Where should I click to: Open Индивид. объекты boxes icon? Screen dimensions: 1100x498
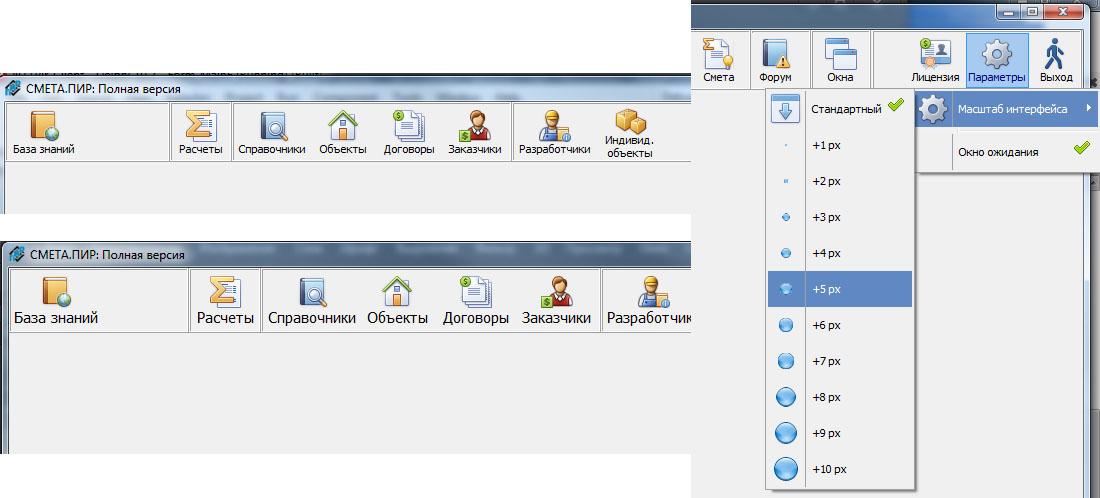629,134
